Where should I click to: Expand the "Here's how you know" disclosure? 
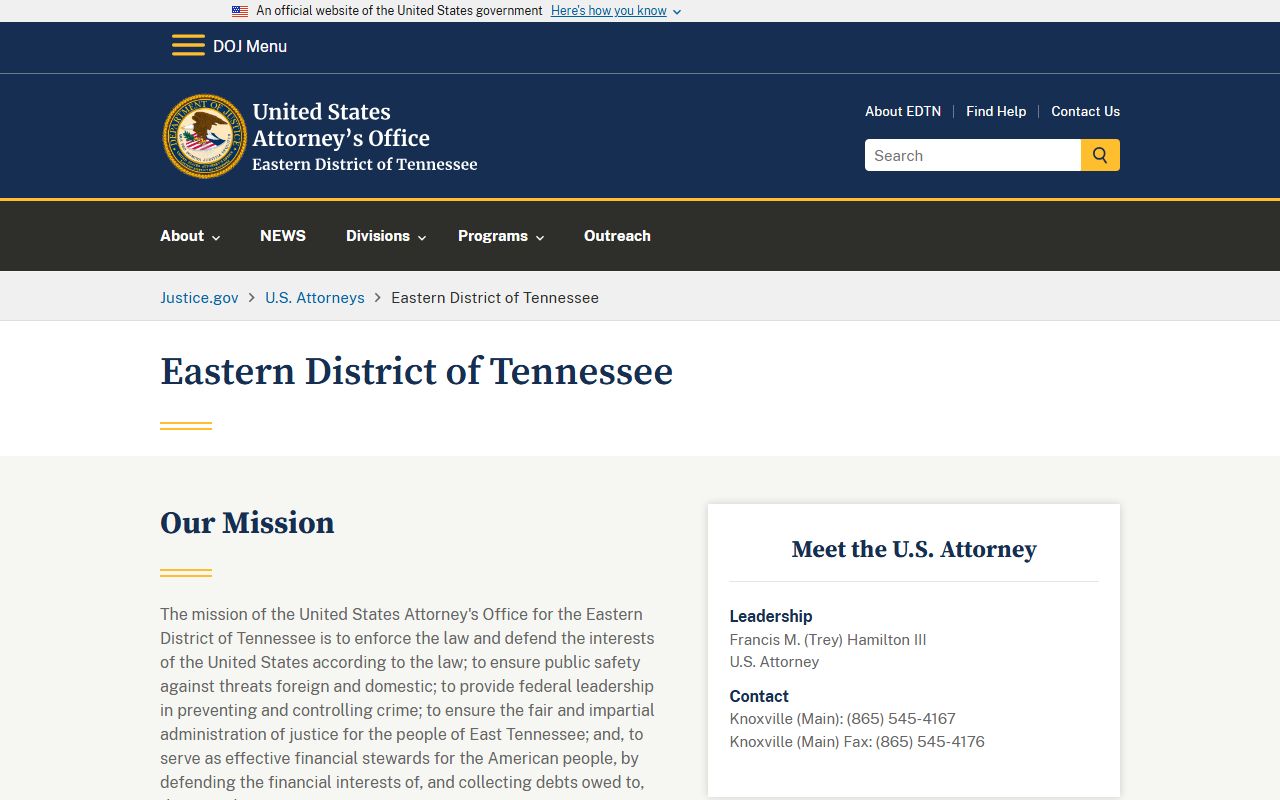pos(616,11)
